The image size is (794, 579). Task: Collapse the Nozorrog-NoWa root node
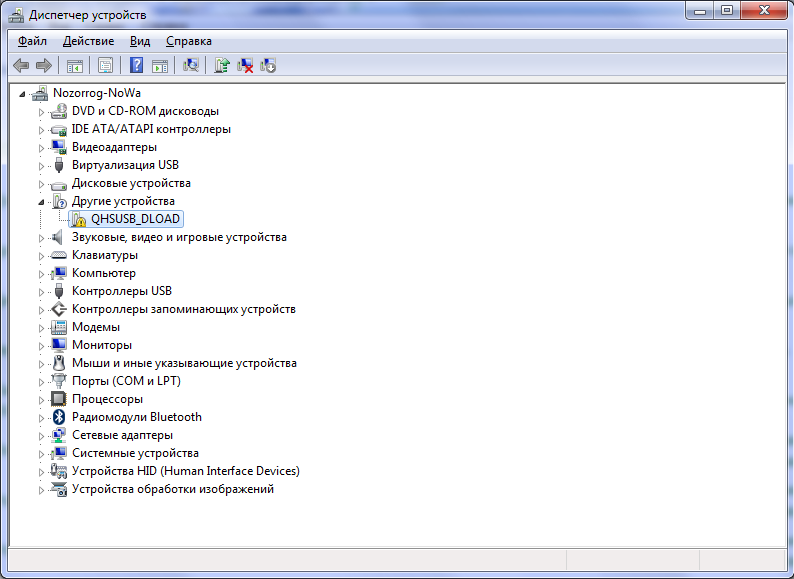pyautogui.click(x=24, y=93)
